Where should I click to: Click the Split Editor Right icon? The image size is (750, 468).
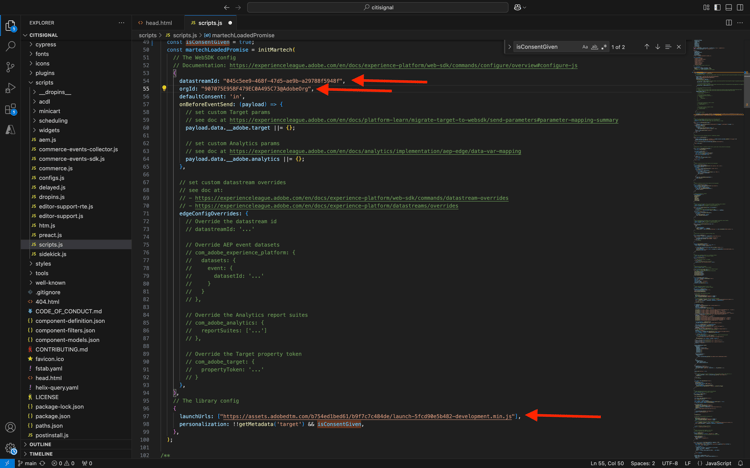tap(728, 22)
